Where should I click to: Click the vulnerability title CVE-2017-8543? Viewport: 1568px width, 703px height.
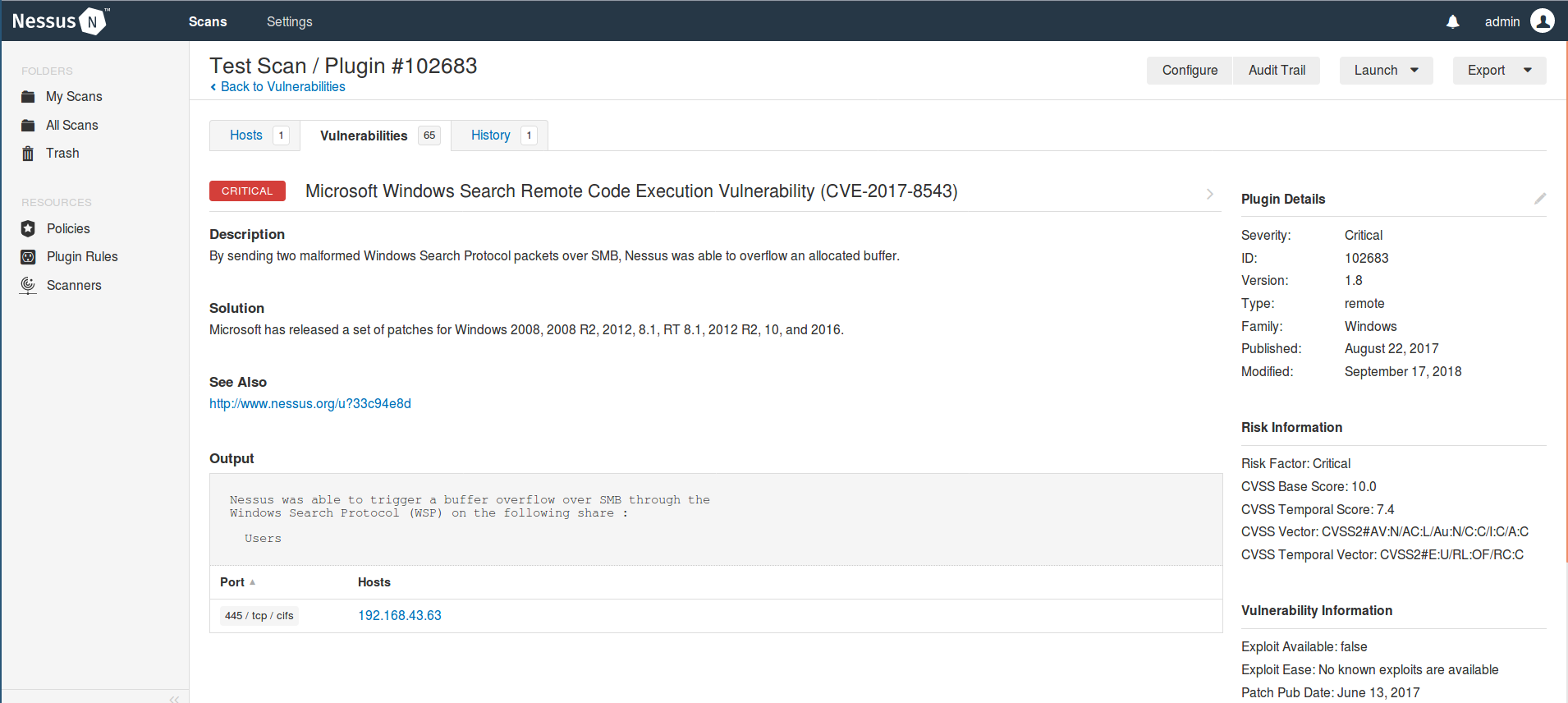(631, 191)
